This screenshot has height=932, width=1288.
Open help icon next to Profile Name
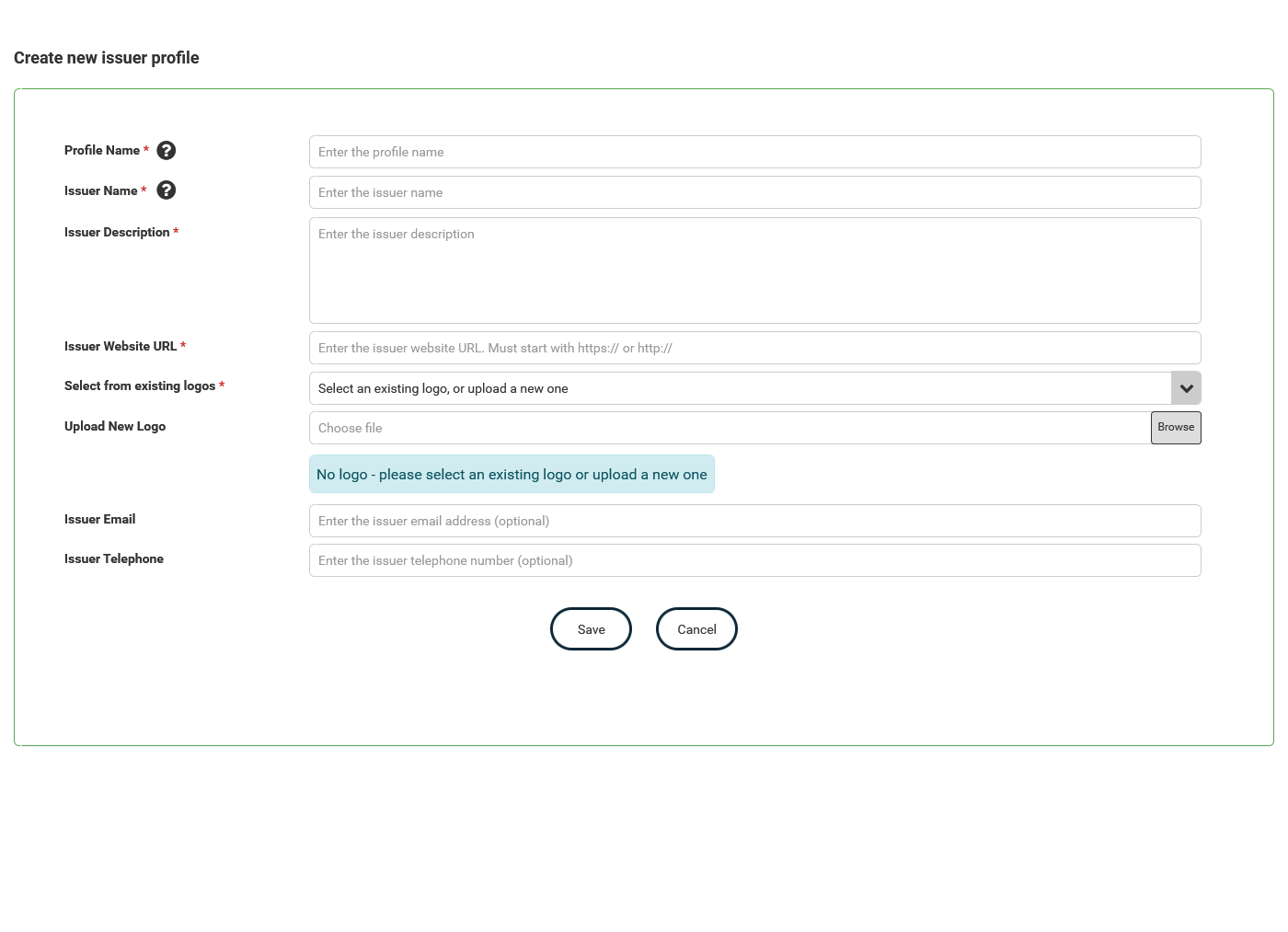167,150
